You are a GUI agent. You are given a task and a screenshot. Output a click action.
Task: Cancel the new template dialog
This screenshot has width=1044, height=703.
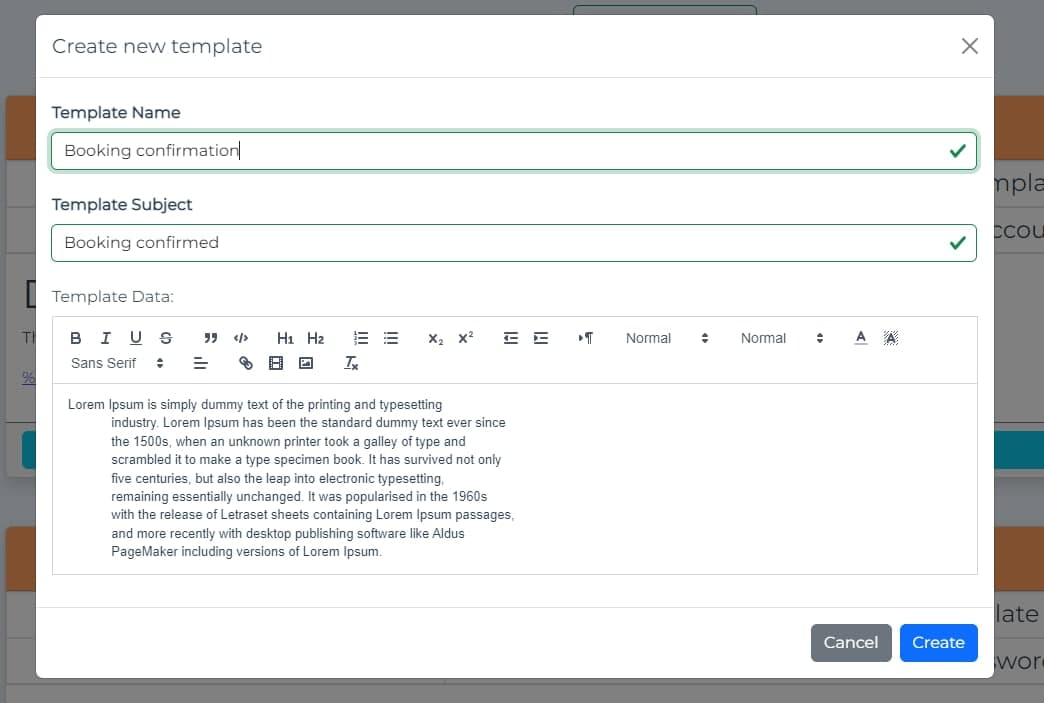pyautogui.click(x=851, y=643)
